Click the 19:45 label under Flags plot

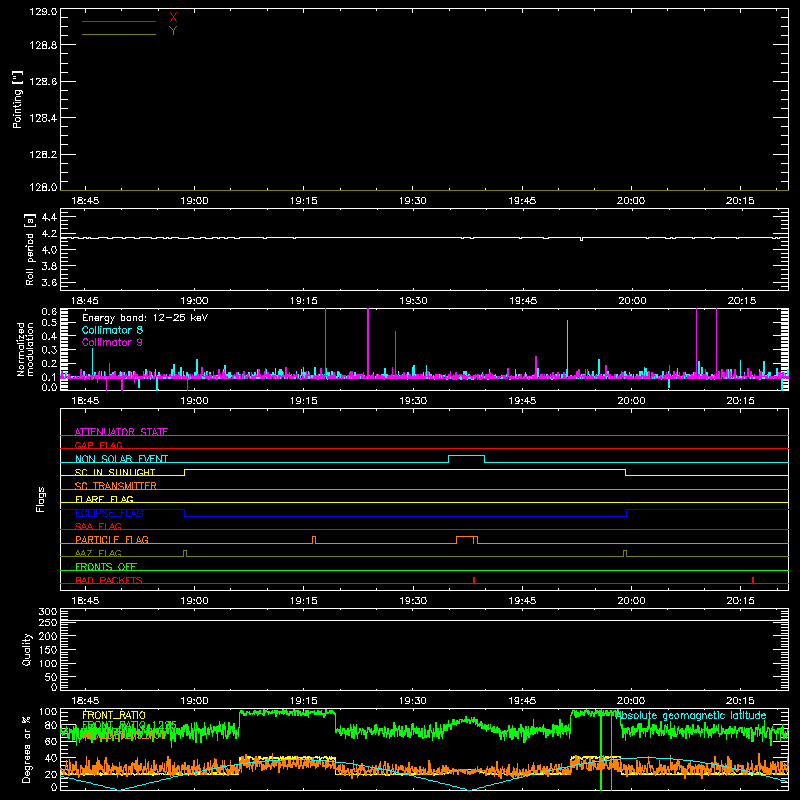click(522, 601)
